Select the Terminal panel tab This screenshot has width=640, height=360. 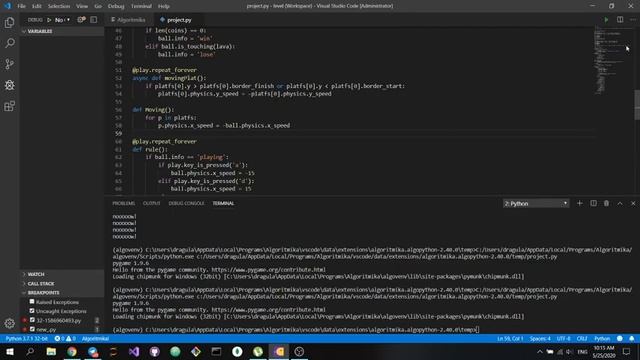[223, 203]
